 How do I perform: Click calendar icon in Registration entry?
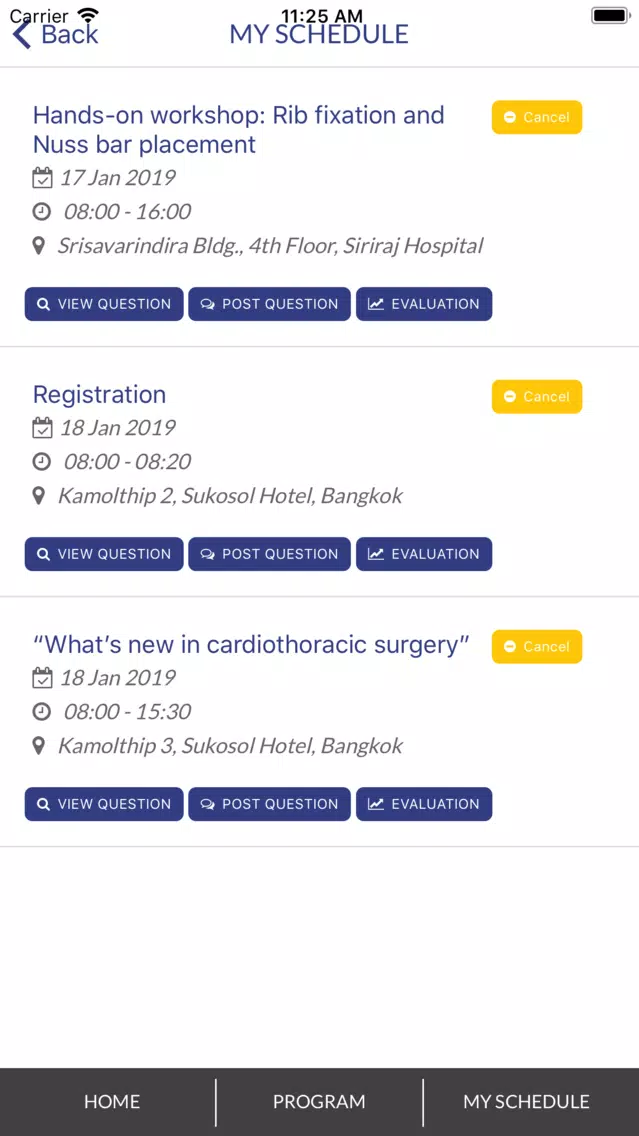(x=43, y=427)
